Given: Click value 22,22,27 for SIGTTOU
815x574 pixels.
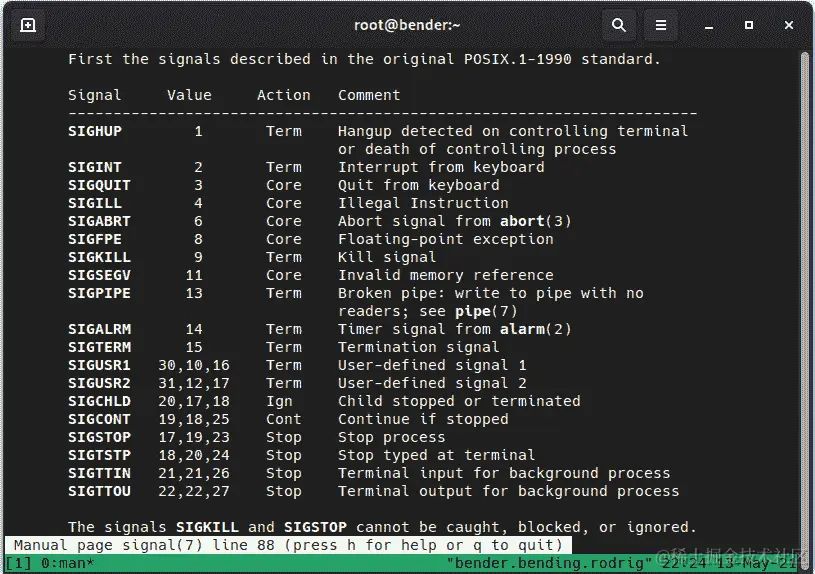Looking at the screenshot, I should tap(194, 491).
